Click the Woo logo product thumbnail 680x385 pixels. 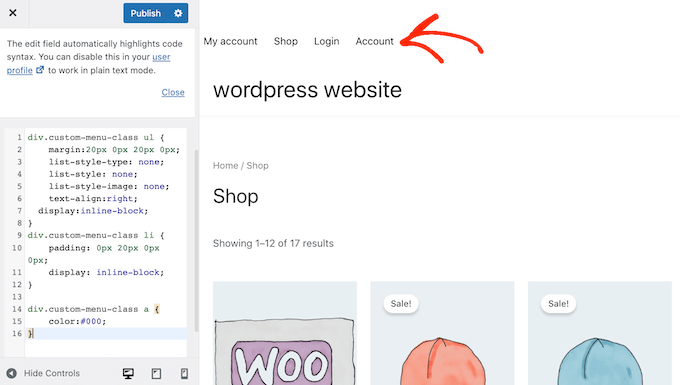(285, 333)
